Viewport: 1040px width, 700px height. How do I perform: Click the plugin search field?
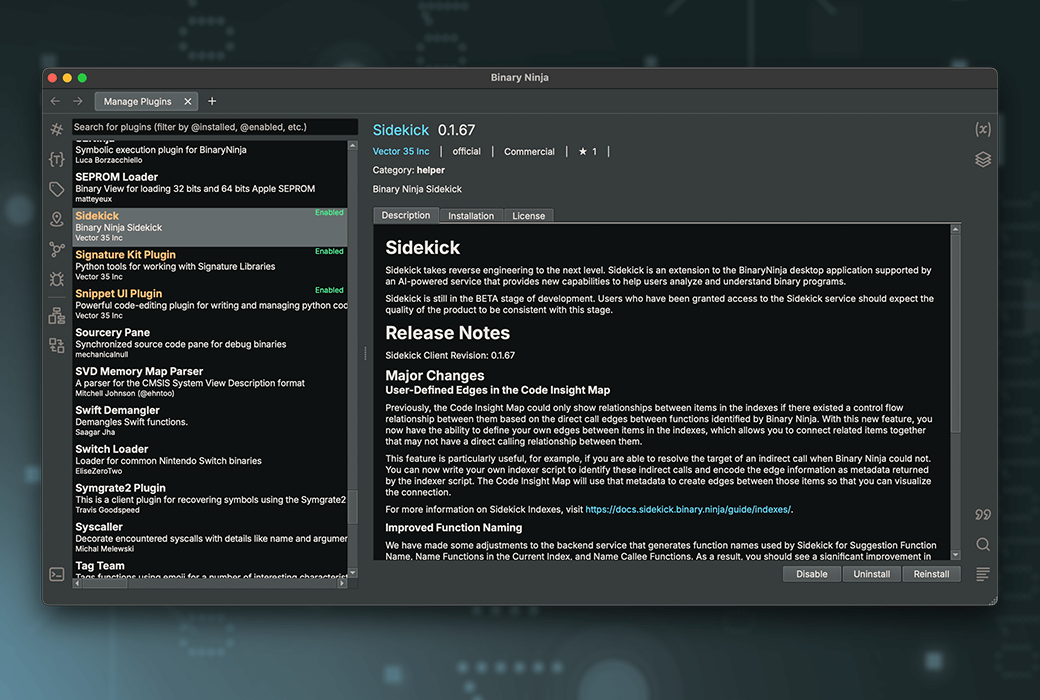214,127
